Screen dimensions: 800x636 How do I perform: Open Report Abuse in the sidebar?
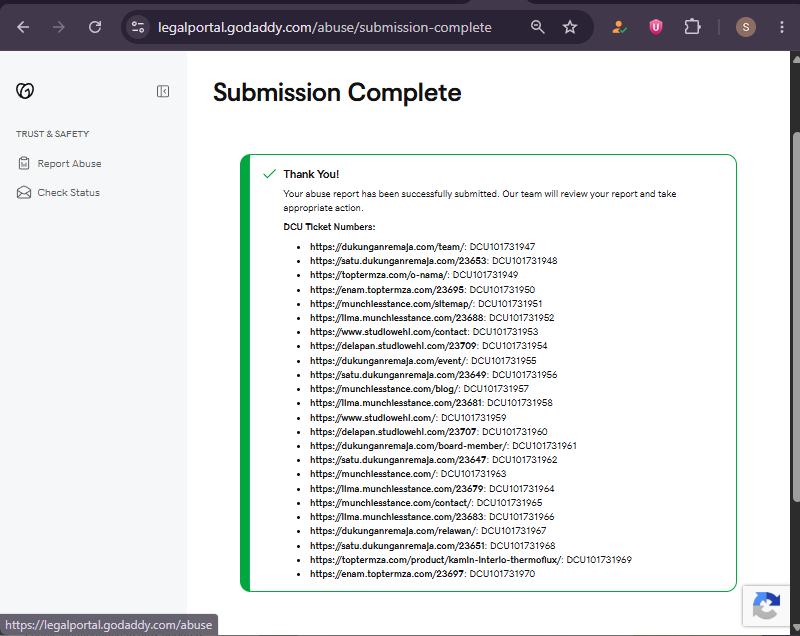[59, 164]
